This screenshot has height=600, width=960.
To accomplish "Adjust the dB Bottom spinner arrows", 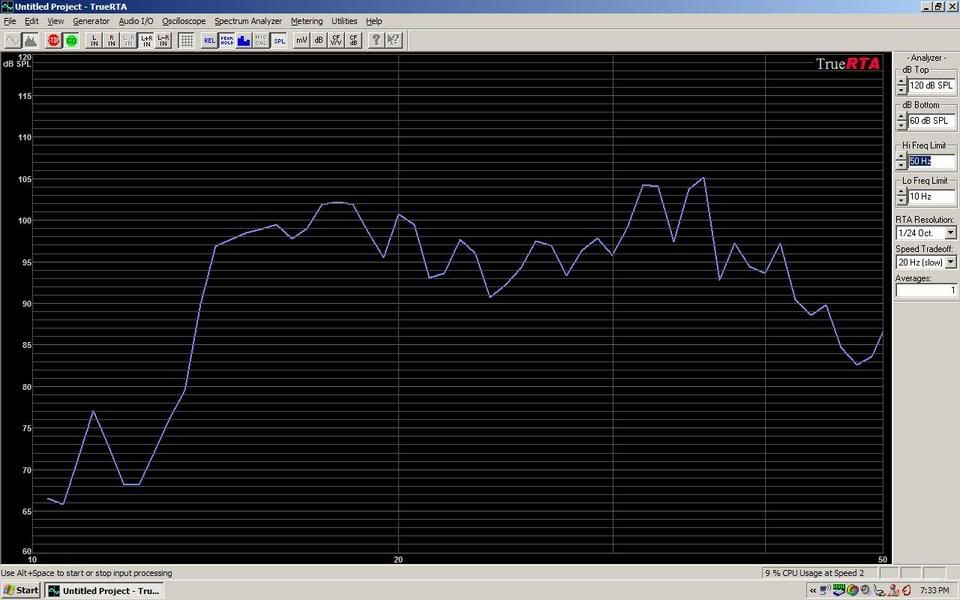I will (901, 121).
